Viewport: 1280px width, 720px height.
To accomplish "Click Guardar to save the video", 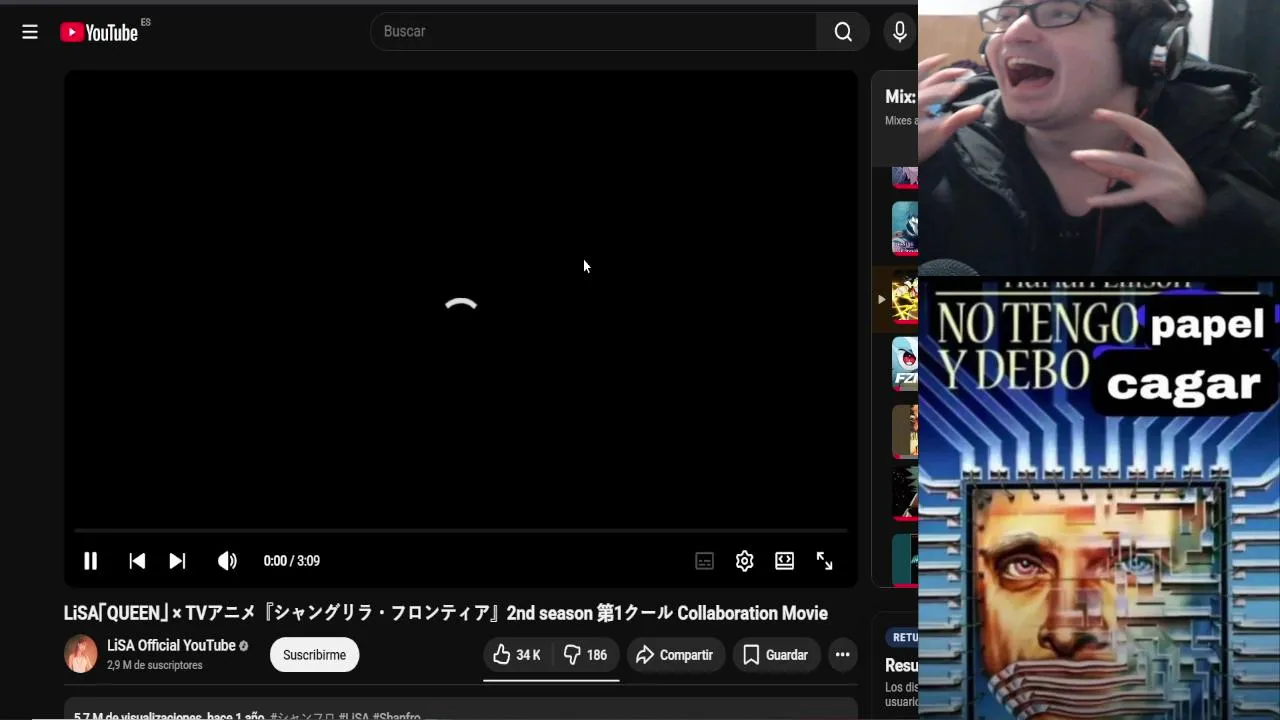I will tap(776, 655).
